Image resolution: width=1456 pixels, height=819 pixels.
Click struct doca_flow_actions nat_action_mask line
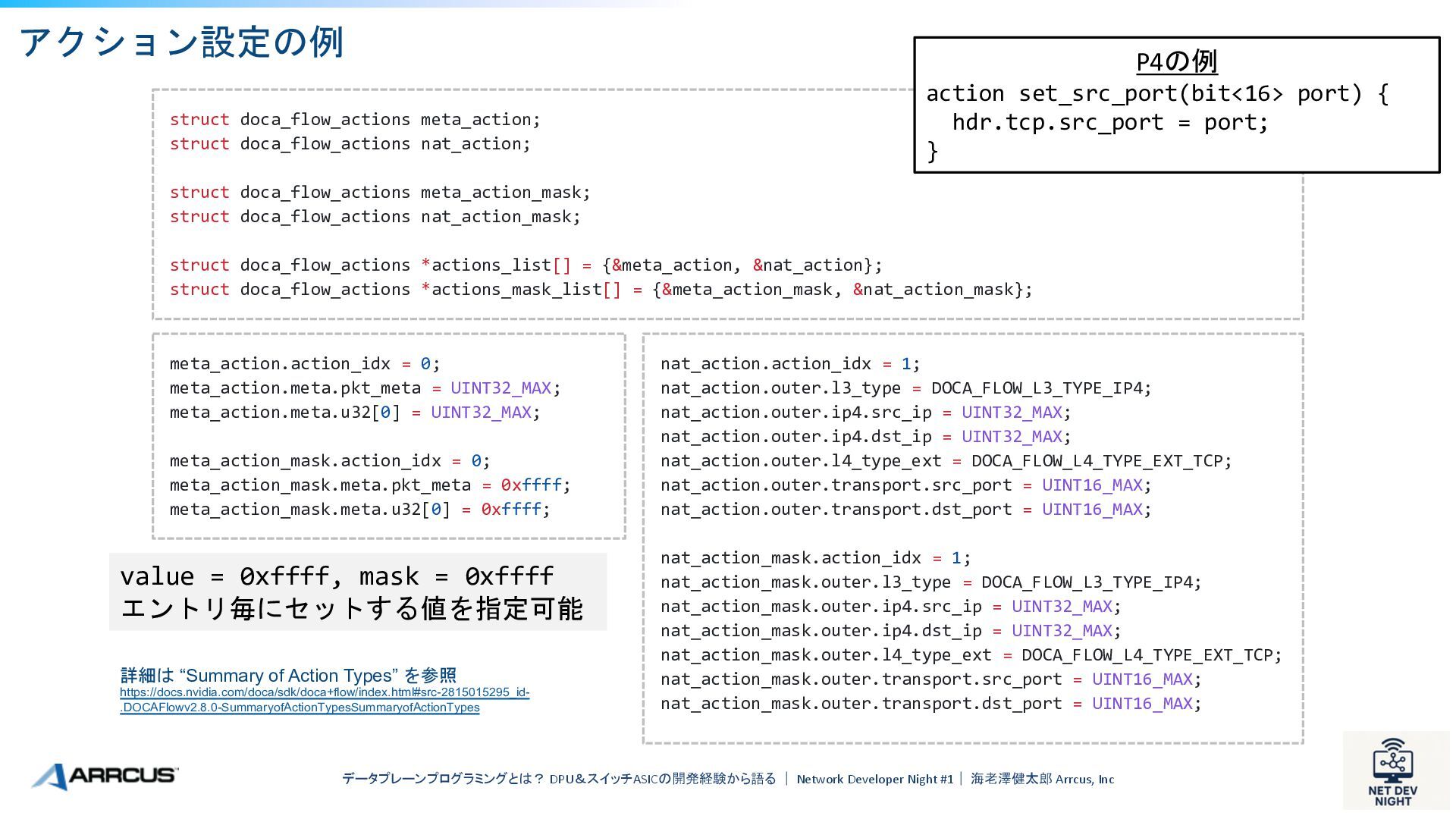click(x=375, y=217)
